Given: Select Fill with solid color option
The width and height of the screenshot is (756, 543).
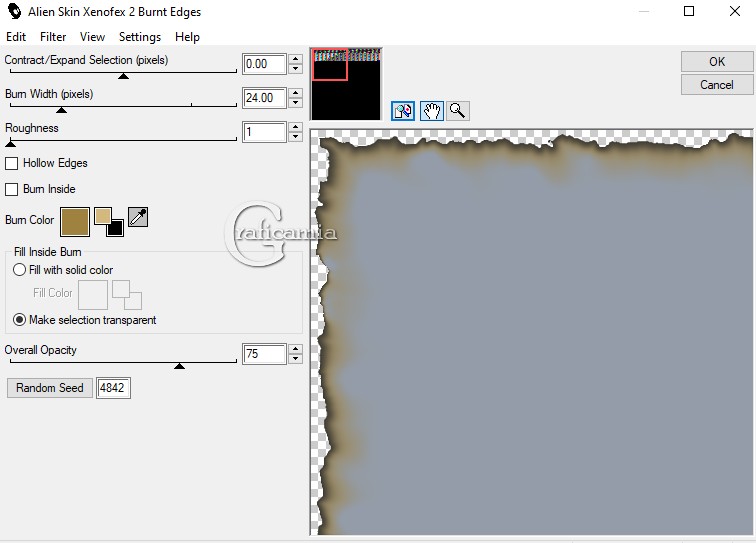Looking at the screenshot, I should pyautogui.click(x=19, y=270).
